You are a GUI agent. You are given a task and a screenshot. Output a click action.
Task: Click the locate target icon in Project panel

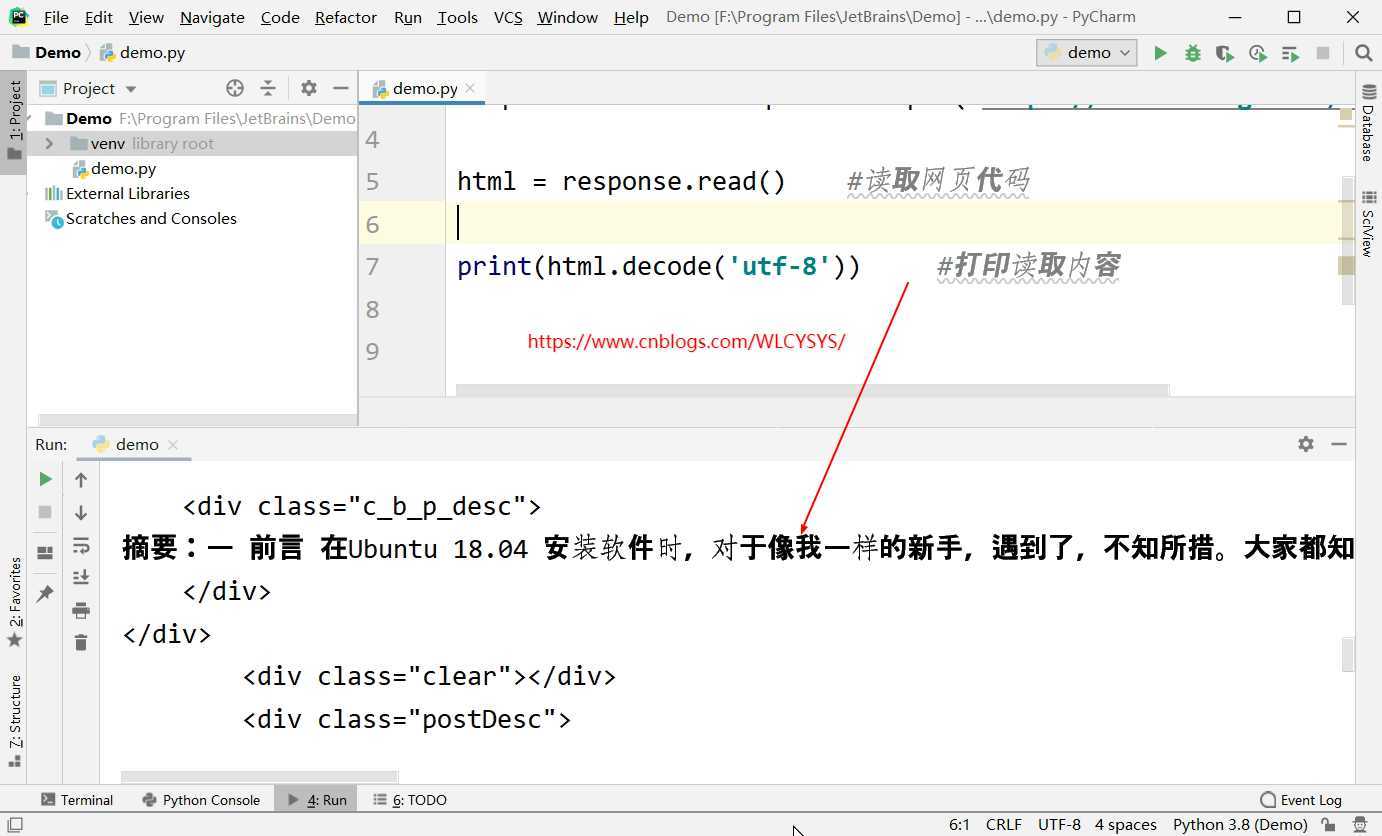pos(235,88)
